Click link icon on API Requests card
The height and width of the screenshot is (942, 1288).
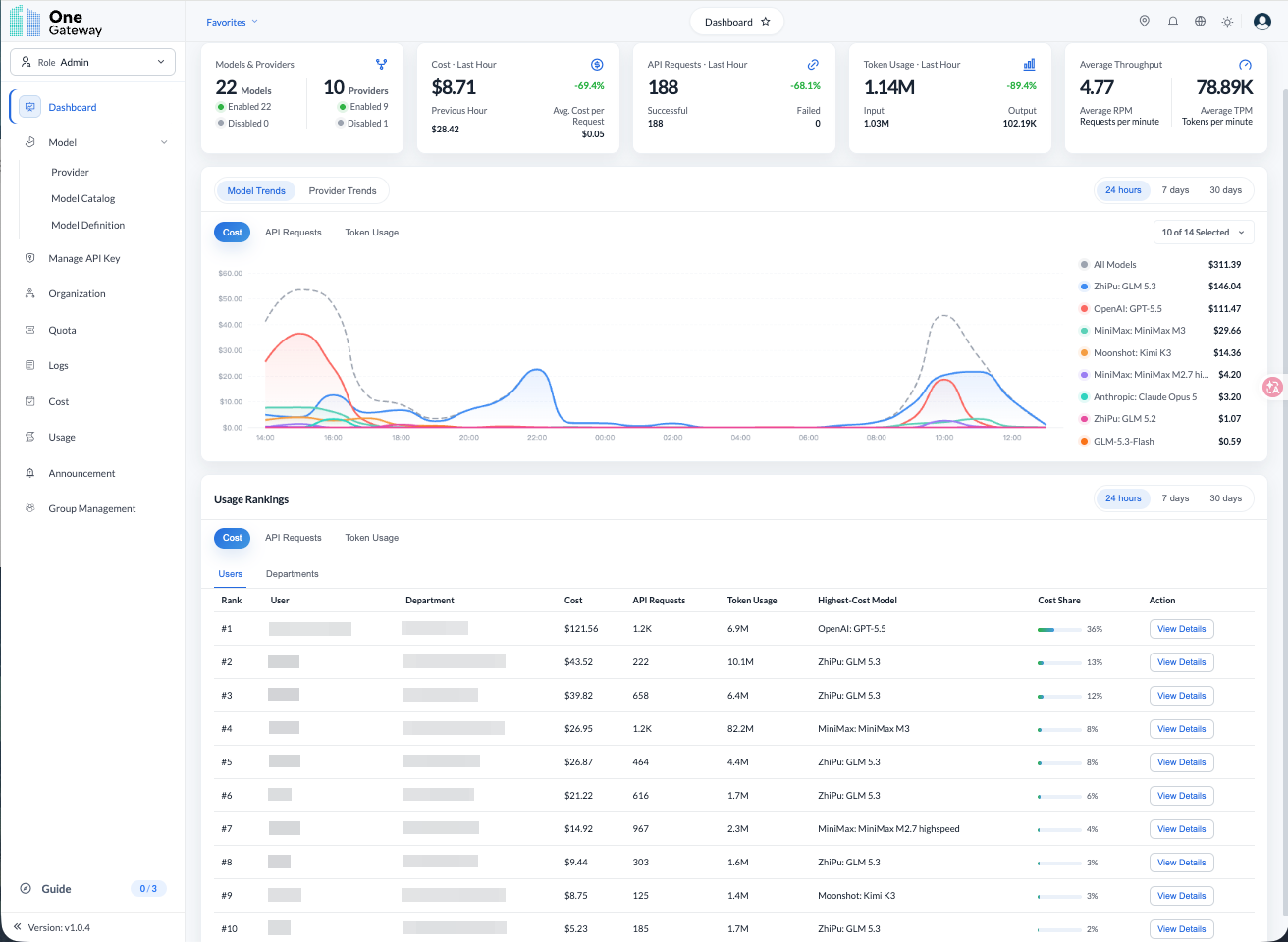point(813,65)
